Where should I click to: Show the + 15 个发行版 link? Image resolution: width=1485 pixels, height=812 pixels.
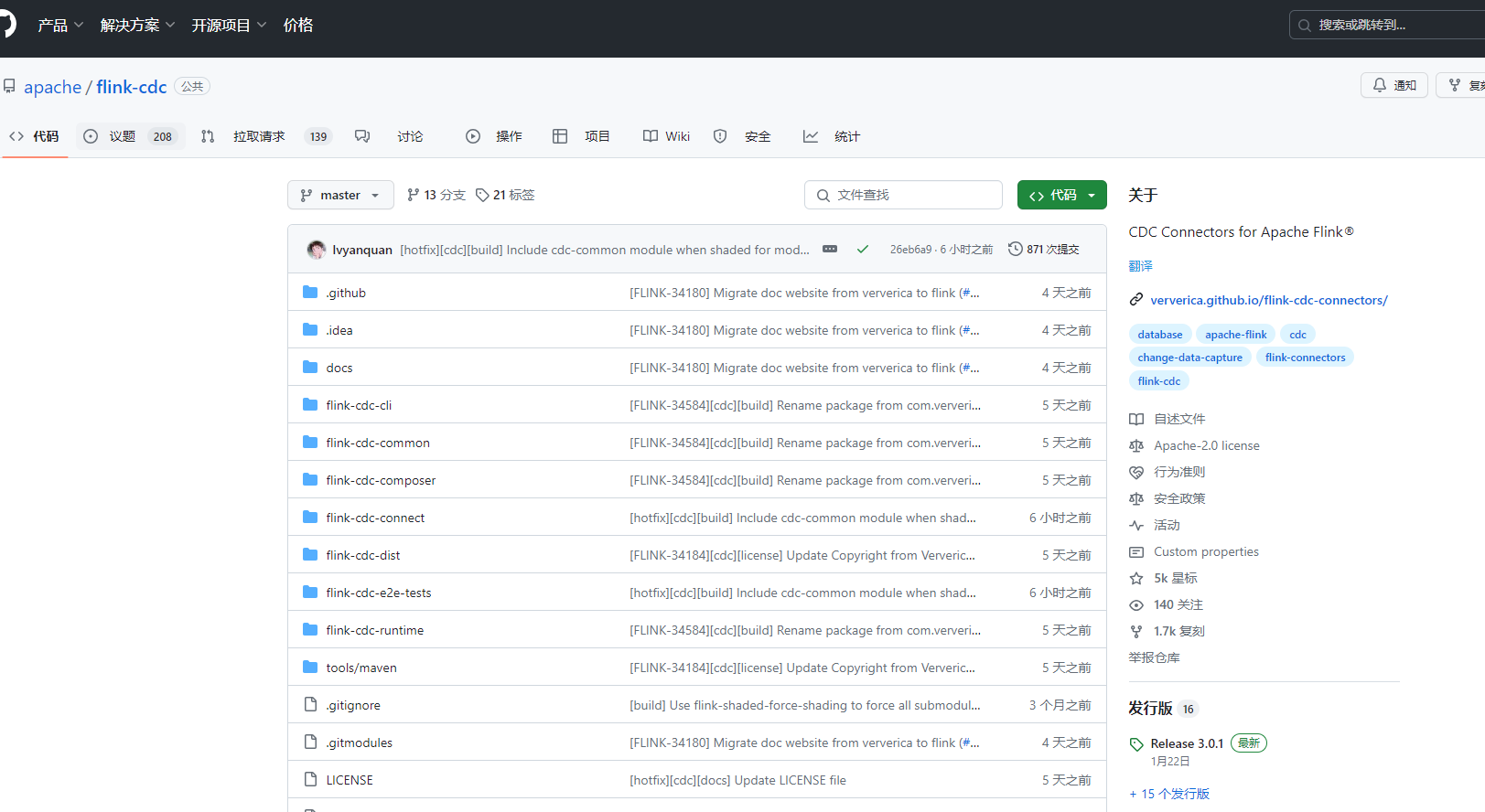point(1169,794)
